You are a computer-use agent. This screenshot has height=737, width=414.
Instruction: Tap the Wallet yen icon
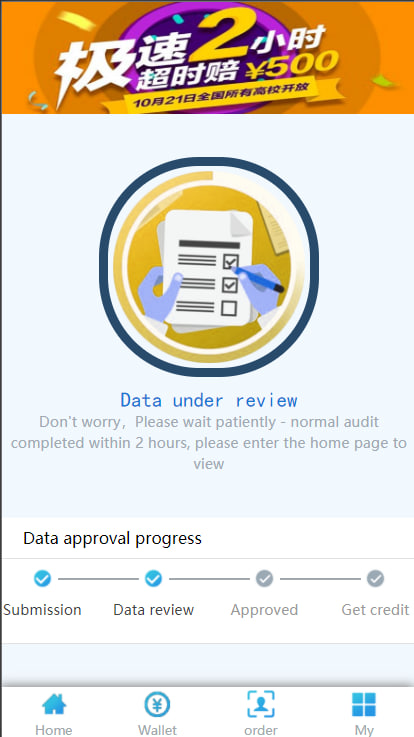[157, 704]
